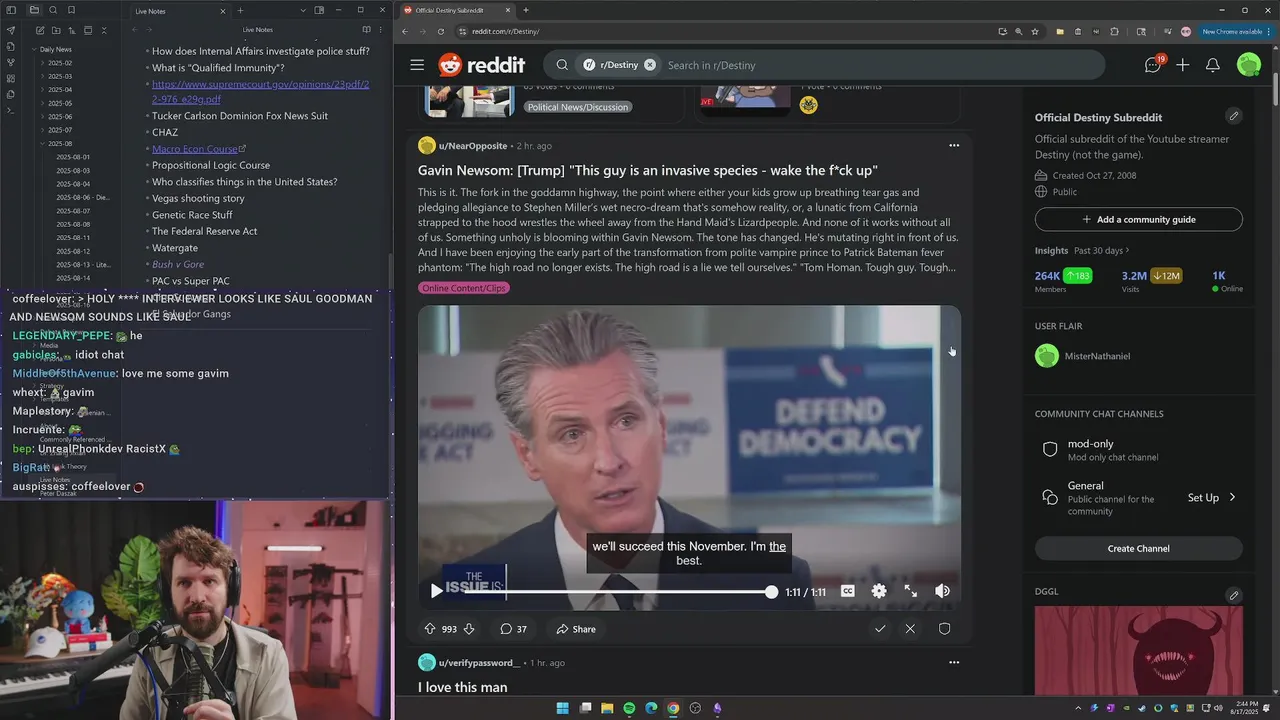Create new folder in Obsidian

[x=55, y=31]
